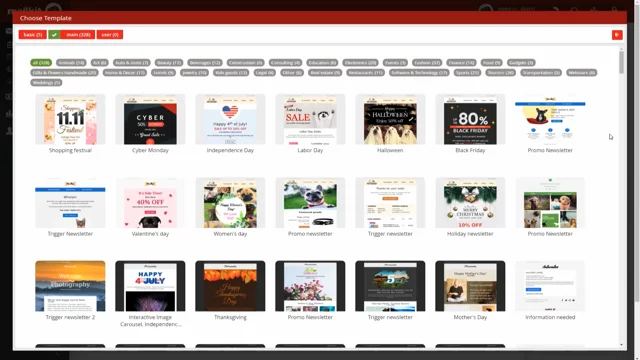Filter templates by Animals category
Viewport: 640px width, 360px height.
point(71,62)
